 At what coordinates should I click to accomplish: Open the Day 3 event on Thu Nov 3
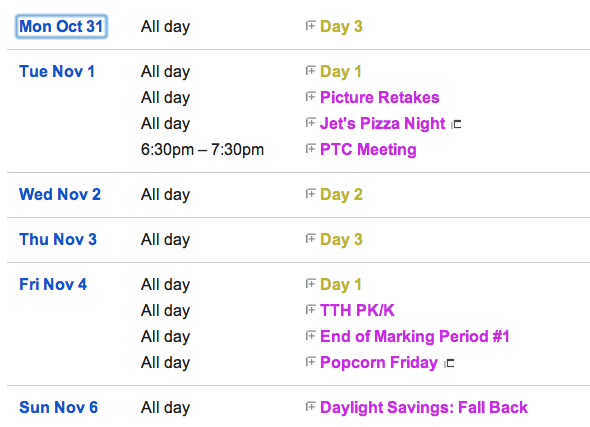click(341, 240)
